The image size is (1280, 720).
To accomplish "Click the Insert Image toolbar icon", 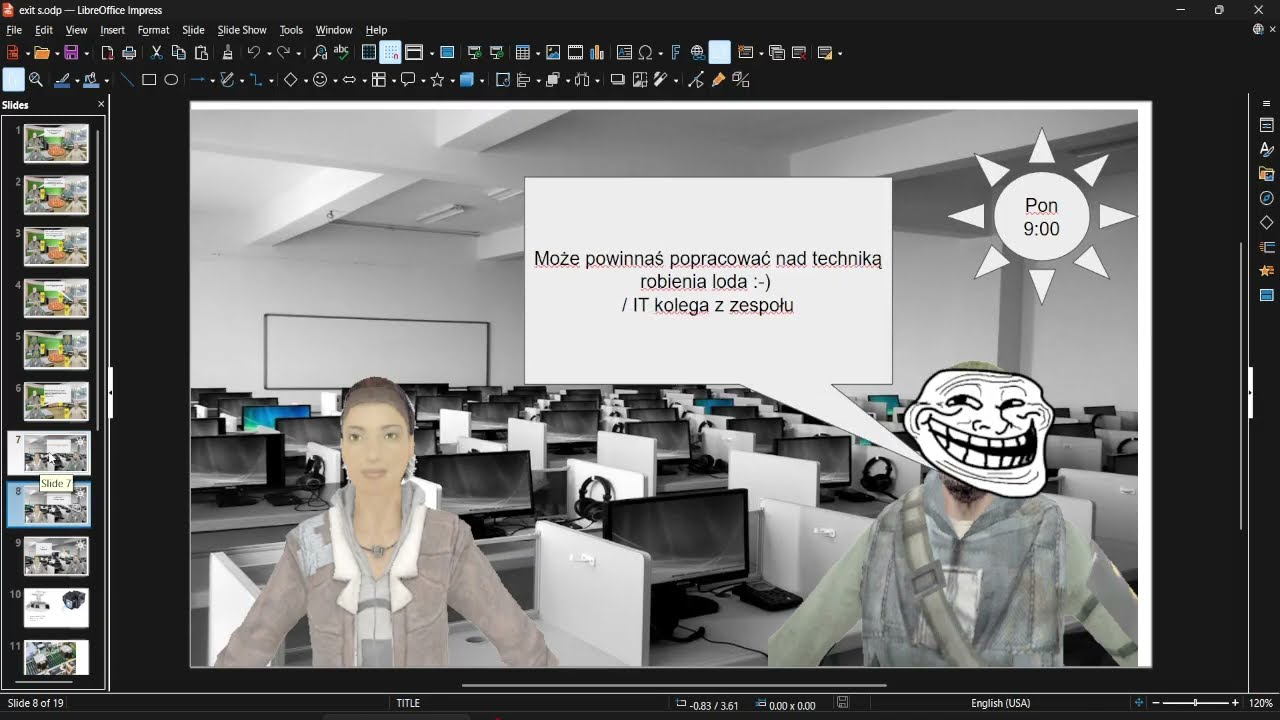I will point(553,53).
